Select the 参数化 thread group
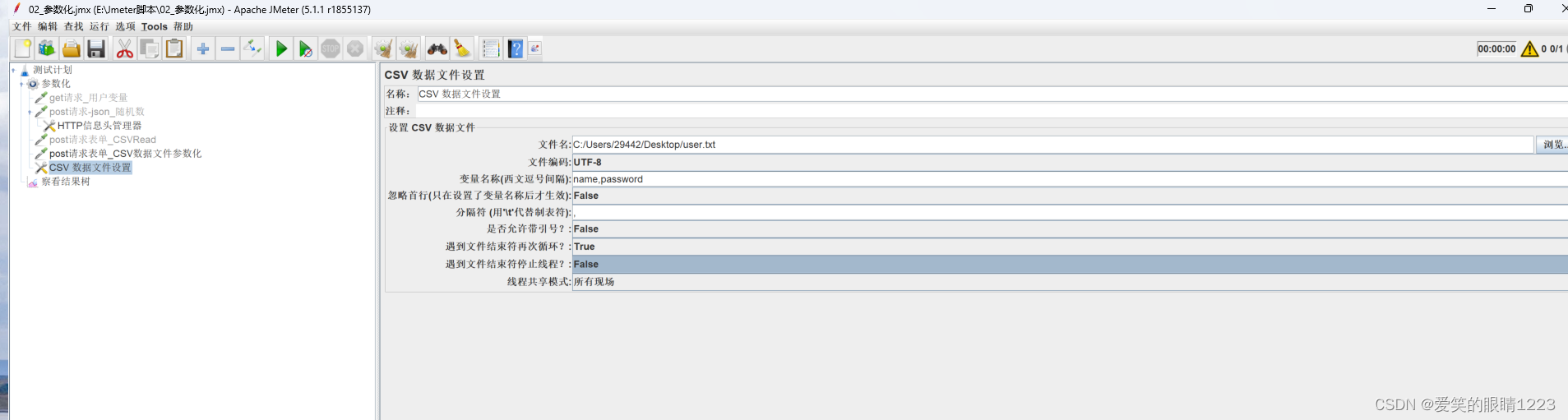This screenshot has height=420, width=1568. pyautogui.click(x=56, y=84)
